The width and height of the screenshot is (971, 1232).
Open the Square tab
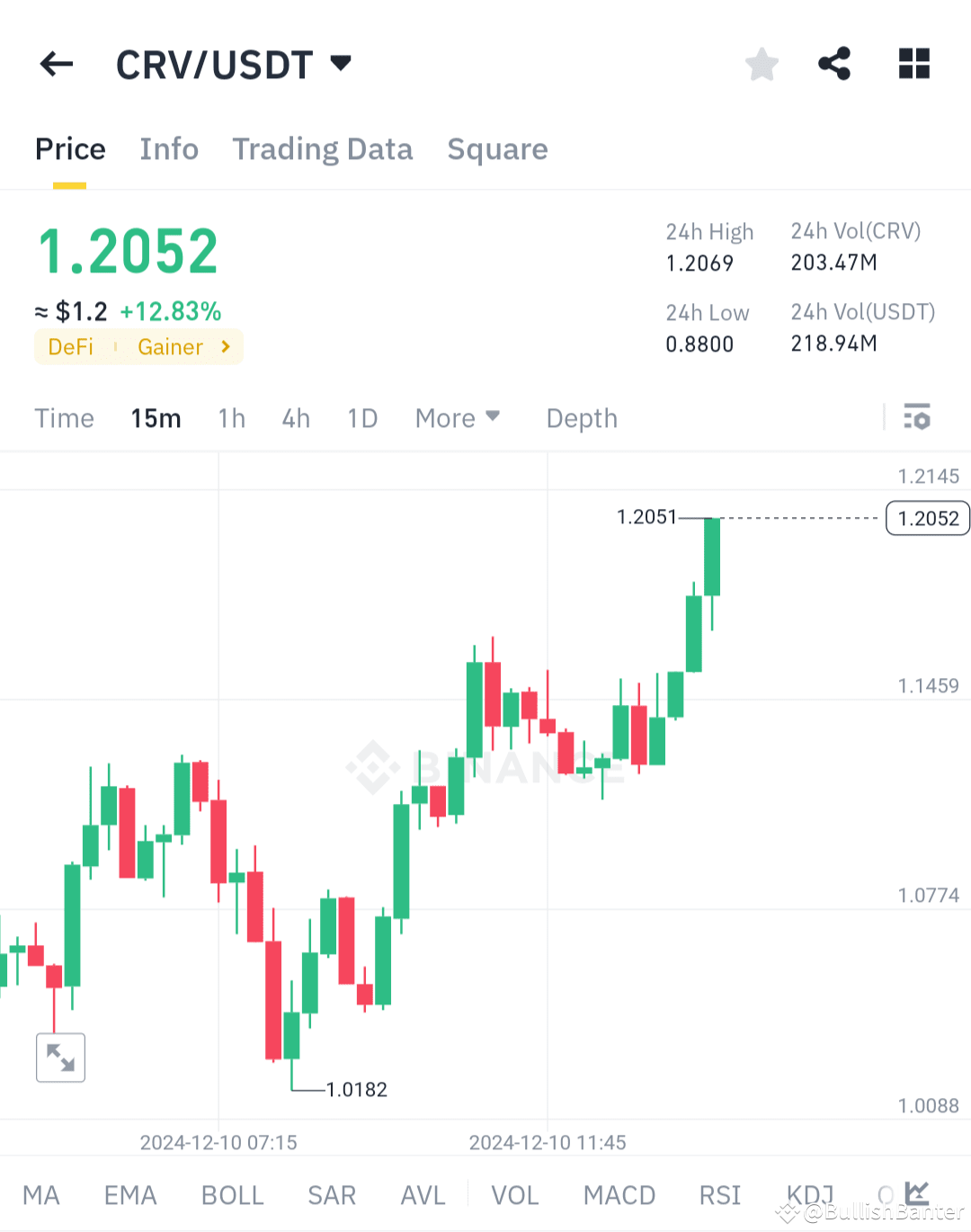tap(497, 149)
